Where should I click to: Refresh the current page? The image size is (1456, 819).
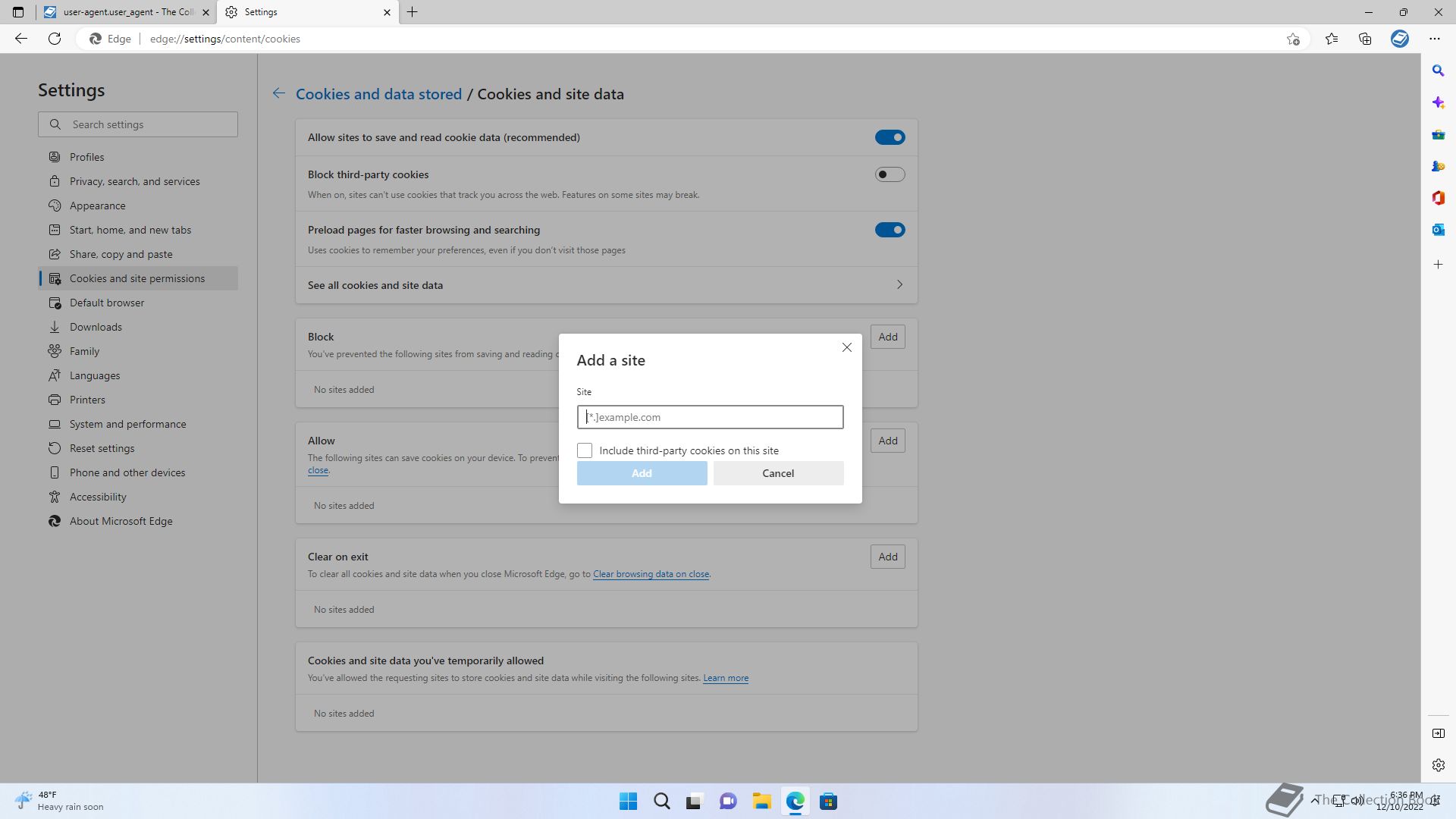coord(55,39)
